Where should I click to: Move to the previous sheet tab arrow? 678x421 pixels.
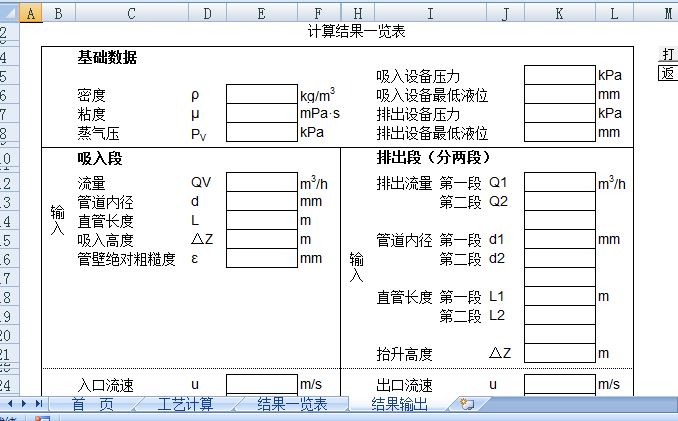coord(10,404)
